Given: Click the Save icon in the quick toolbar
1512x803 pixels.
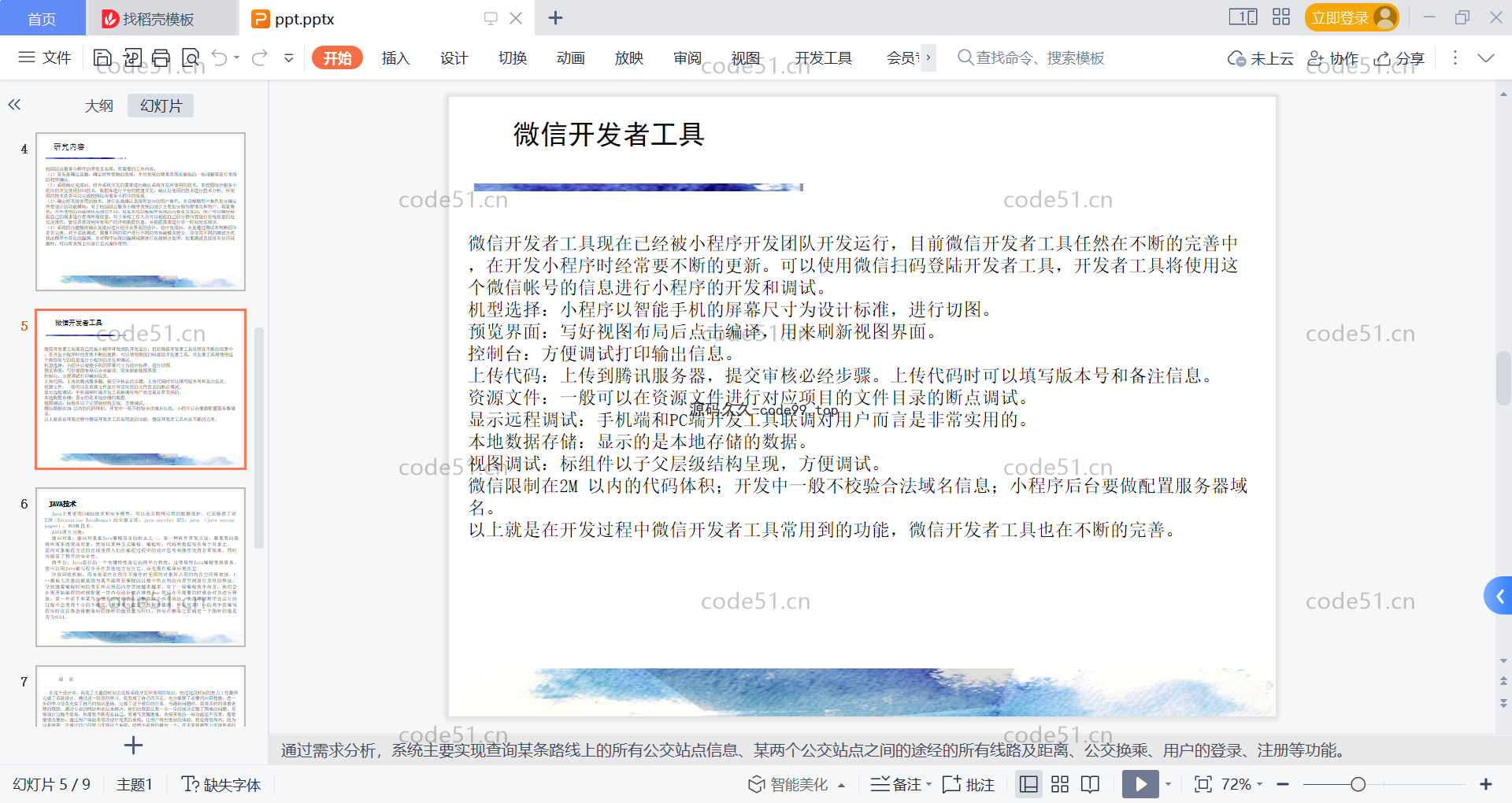Looking at the screenshot, I should tap(102, 57).
